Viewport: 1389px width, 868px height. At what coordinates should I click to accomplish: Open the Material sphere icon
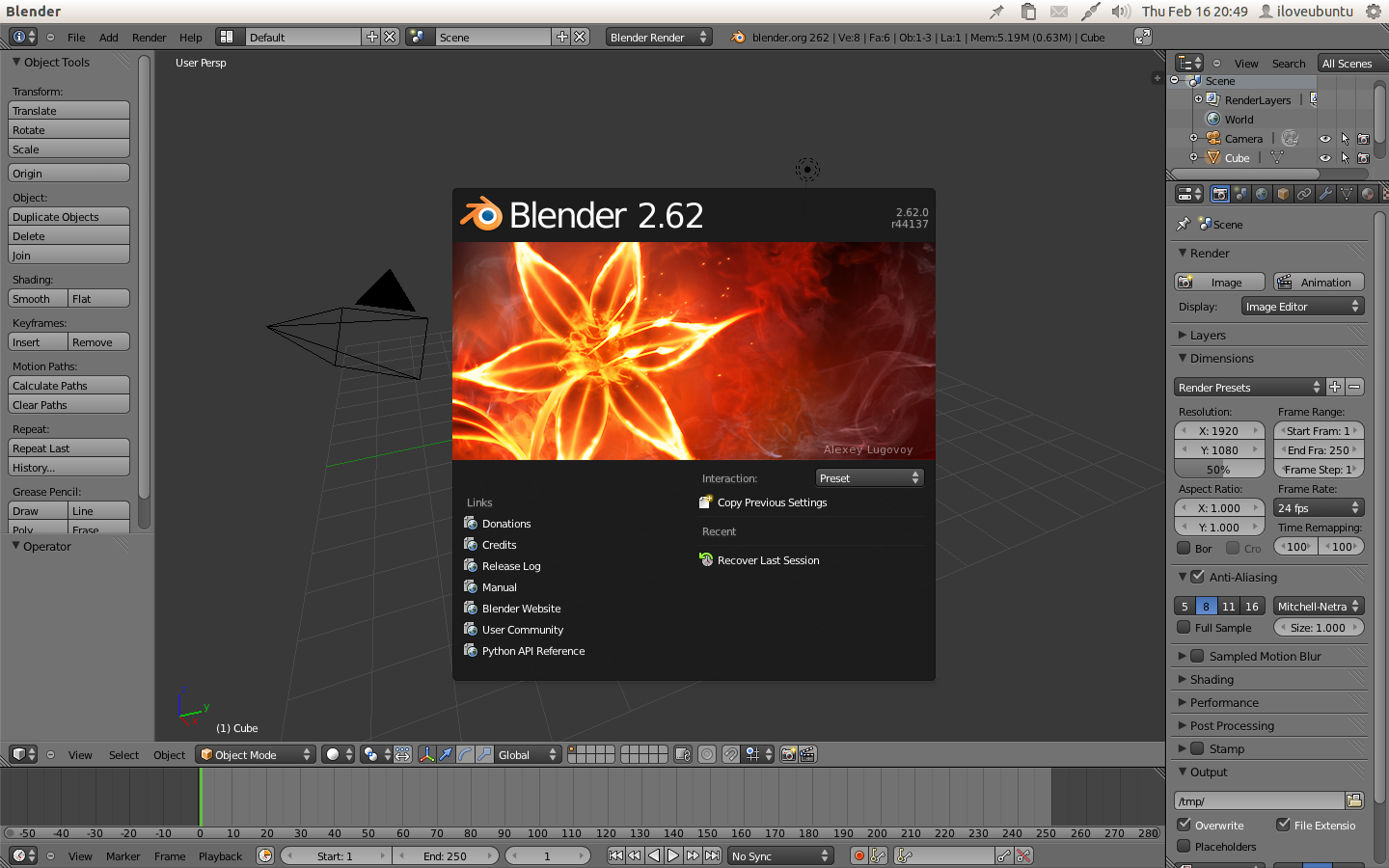click(1370, 193)
